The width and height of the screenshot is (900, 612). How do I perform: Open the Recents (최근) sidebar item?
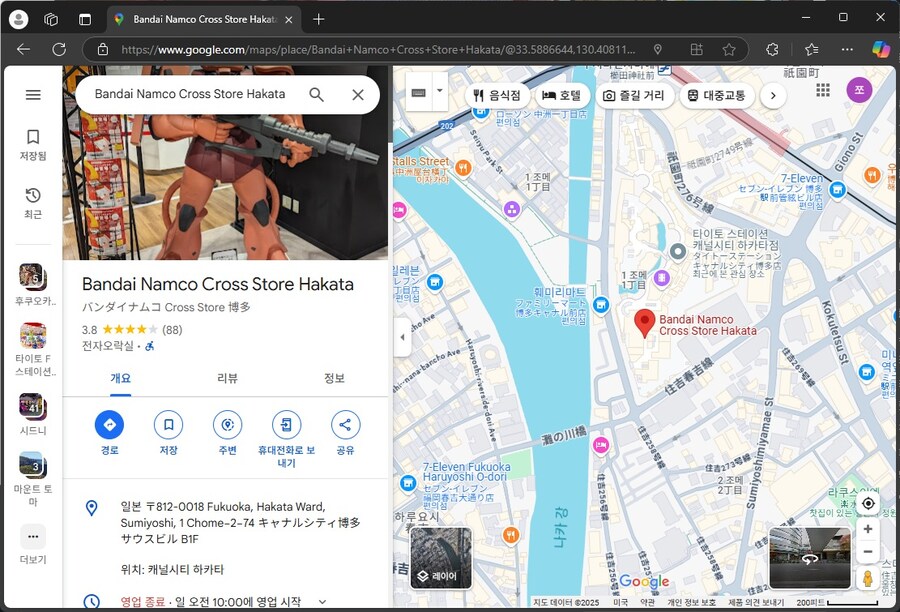(x=33, y=203)
